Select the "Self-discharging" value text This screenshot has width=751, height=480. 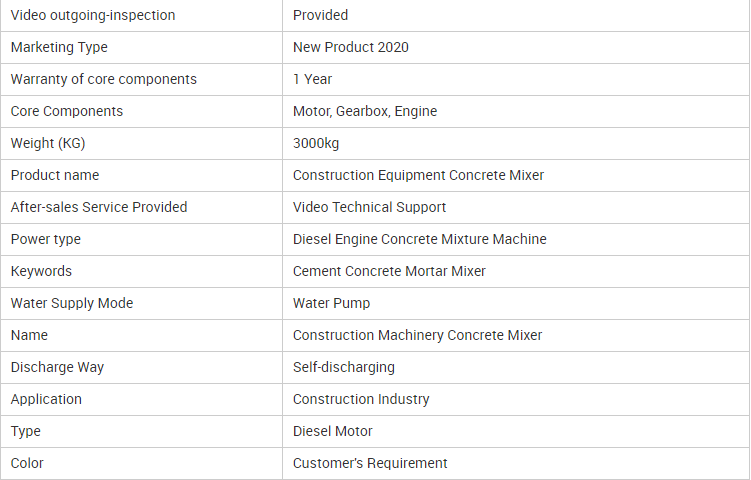click(343, 367)
